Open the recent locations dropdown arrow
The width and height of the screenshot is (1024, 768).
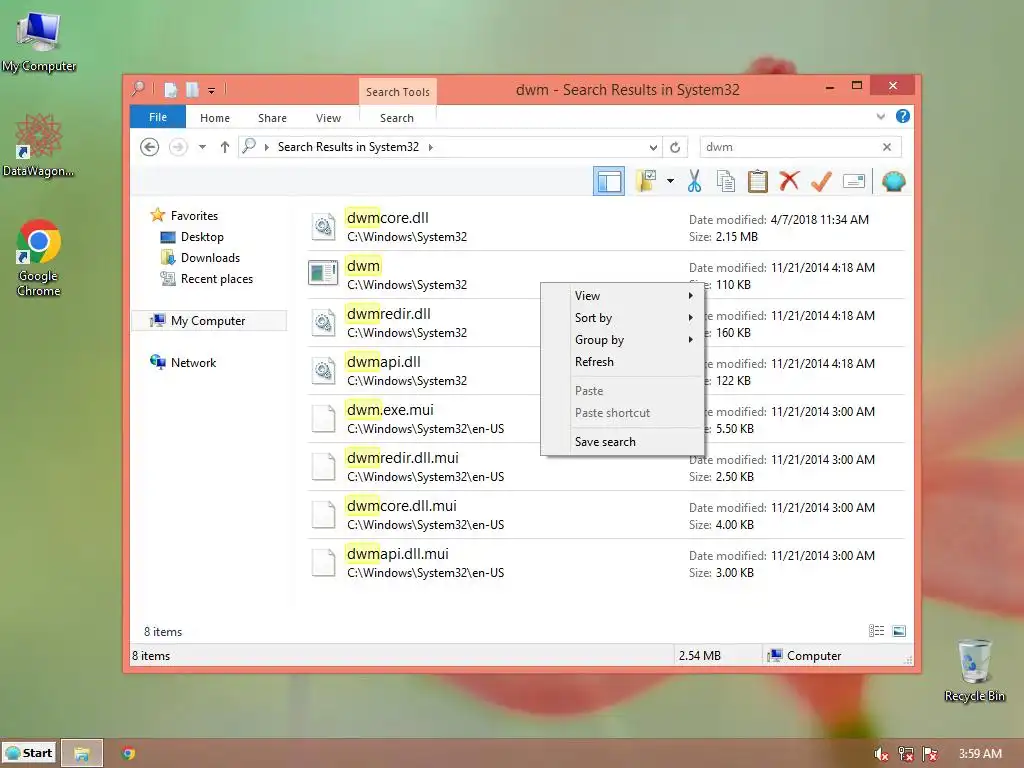(x=202, y=147)
